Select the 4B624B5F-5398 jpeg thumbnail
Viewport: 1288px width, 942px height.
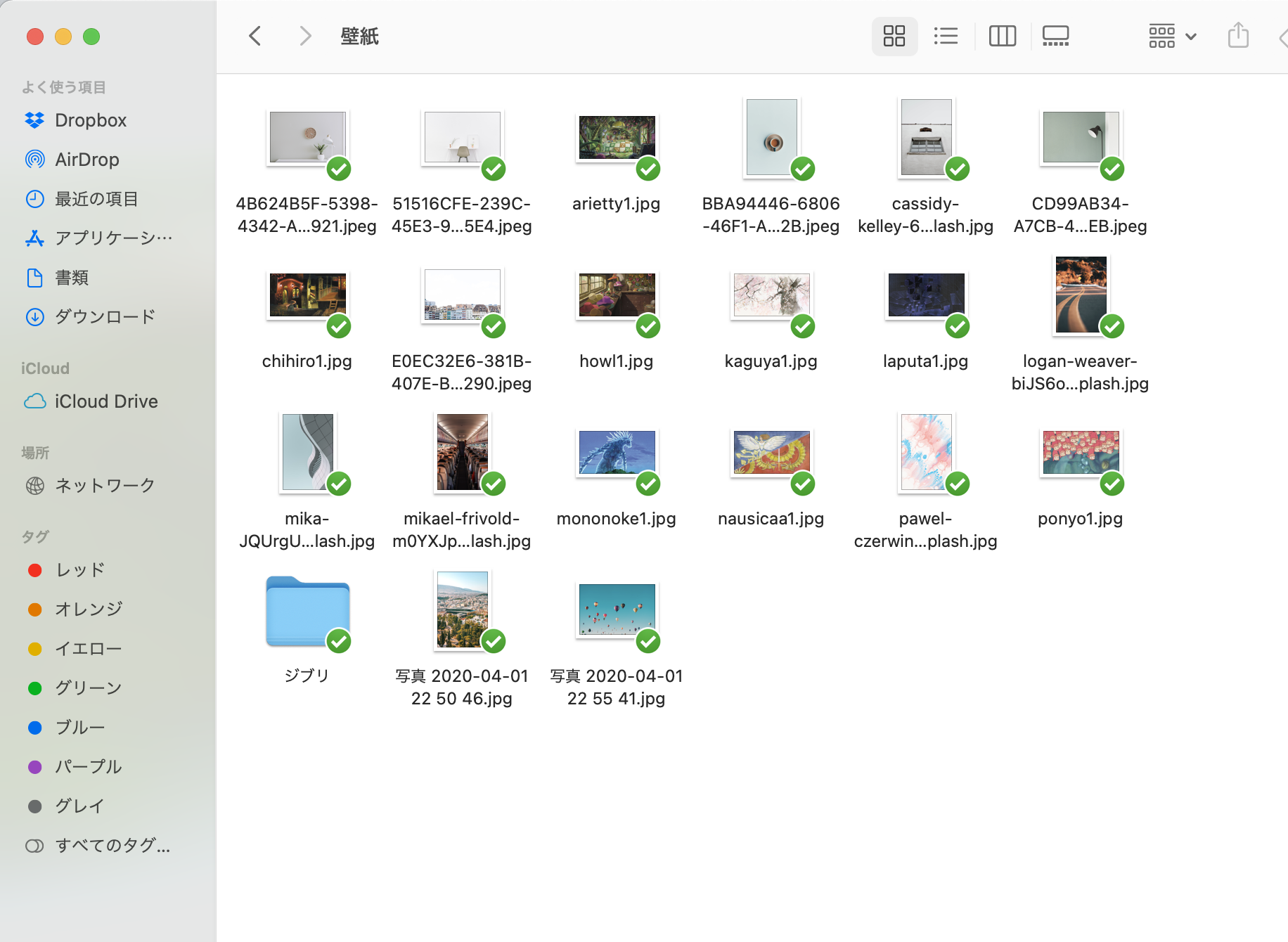point(307,137)
